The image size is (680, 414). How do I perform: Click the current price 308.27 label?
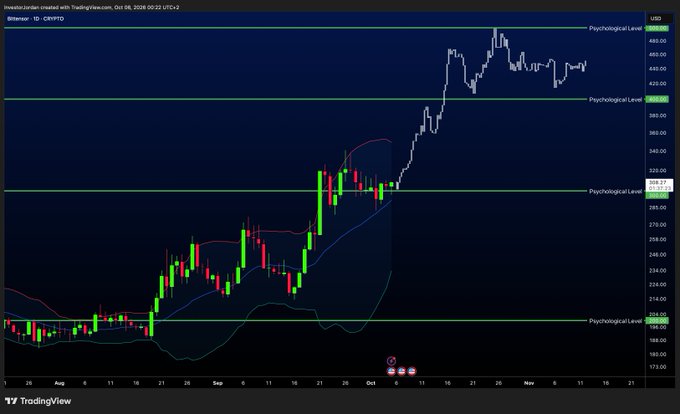tap(659, 185)
